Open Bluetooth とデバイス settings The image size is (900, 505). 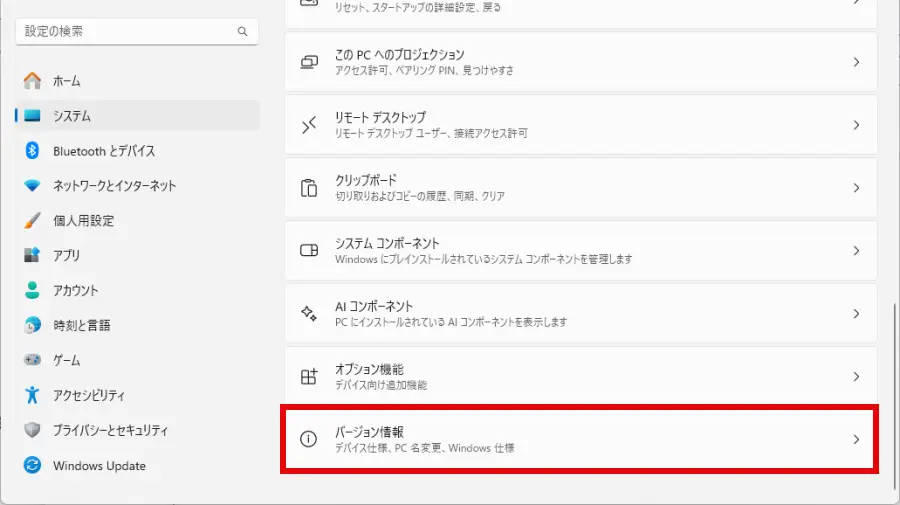pyautogui.click(x=138, y=151)
